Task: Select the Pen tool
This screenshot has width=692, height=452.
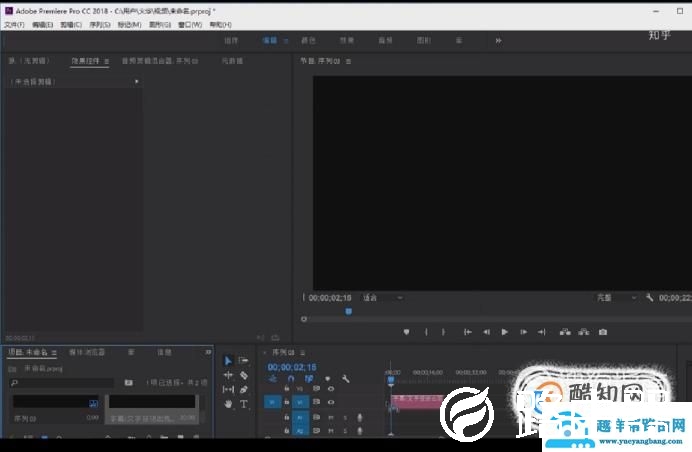Action: click(243, 389)
